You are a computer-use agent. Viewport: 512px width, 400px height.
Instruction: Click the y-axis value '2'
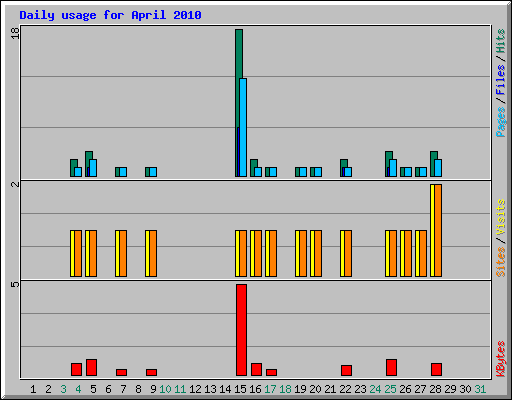tap(15, 184)
